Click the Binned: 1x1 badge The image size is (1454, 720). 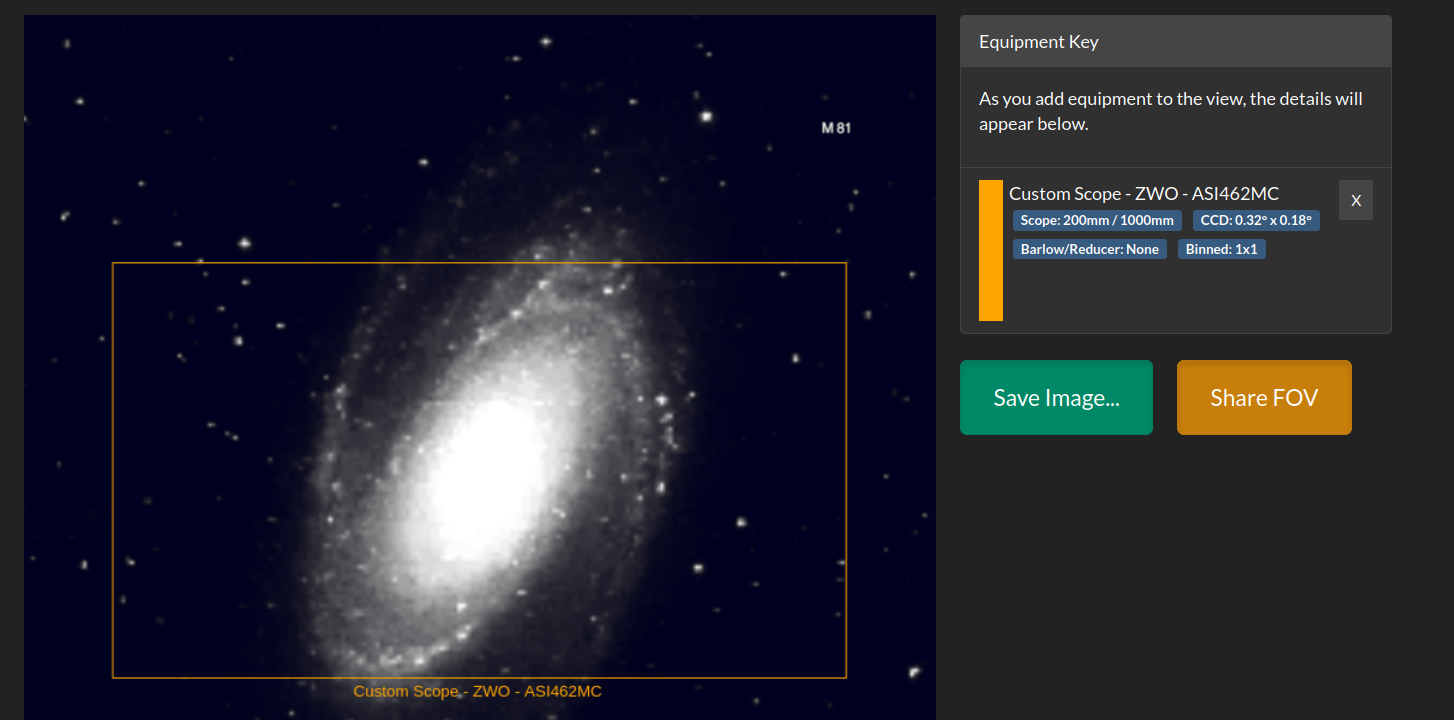click(1222, 249)
